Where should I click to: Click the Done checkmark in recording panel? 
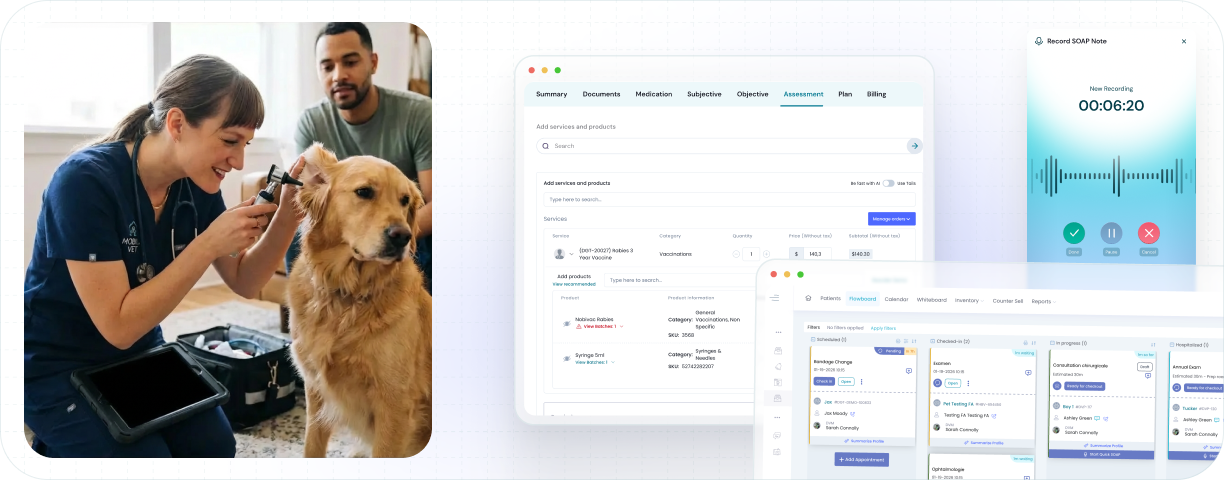coord(1073,233)
